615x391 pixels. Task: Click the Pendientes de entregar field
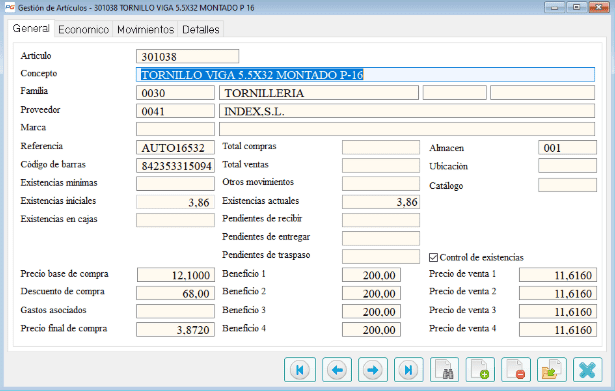pyautogui.click(x=381, y=238)
